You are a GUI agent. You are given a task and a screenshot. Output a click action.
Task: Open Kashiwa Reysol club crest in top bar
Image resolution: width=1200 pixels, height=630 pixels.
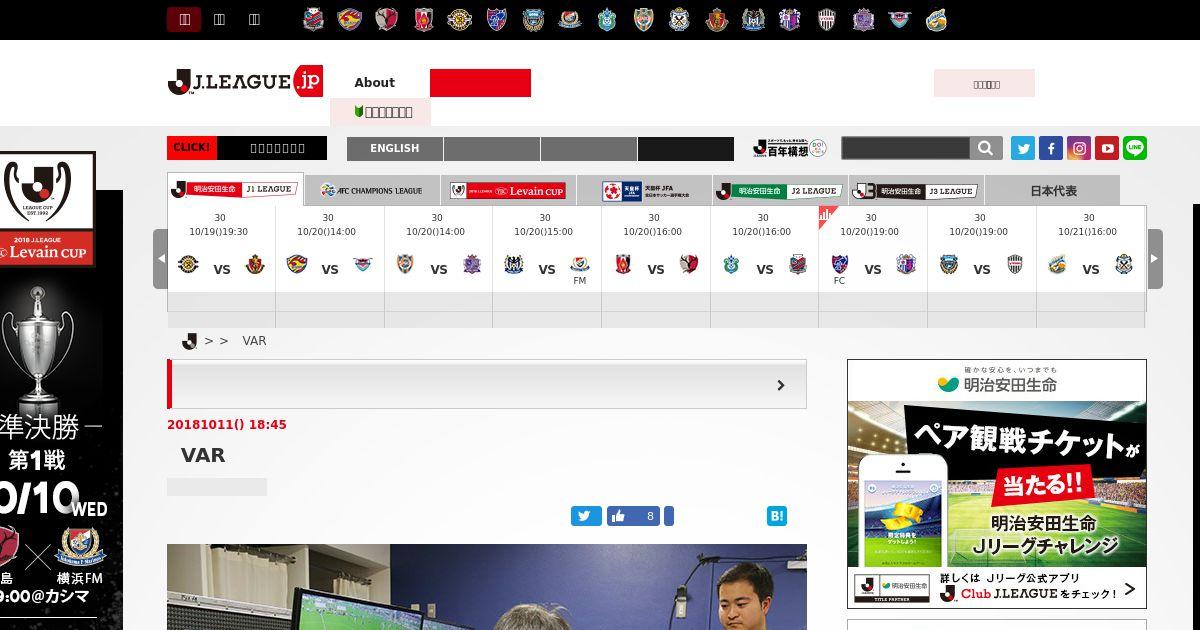tap(460, 19)
